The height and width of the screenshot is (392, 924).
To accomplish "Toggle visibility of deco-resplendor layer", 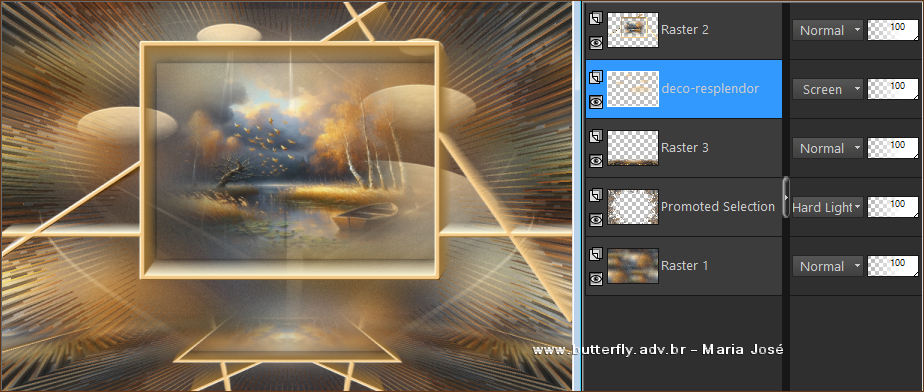I will tap(596, 101).
